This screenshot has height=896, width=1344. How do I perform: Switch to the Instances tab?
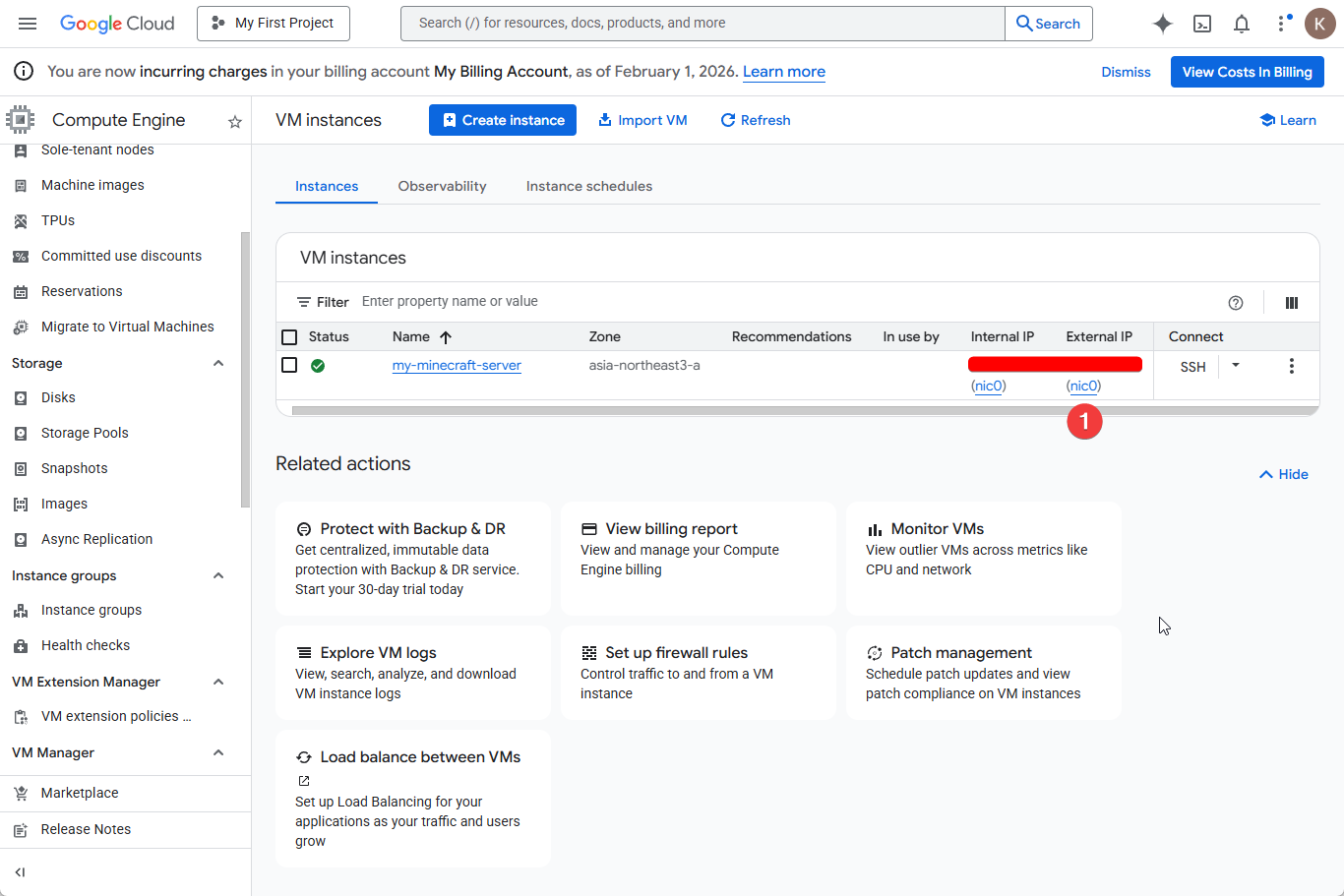point(327,186)
